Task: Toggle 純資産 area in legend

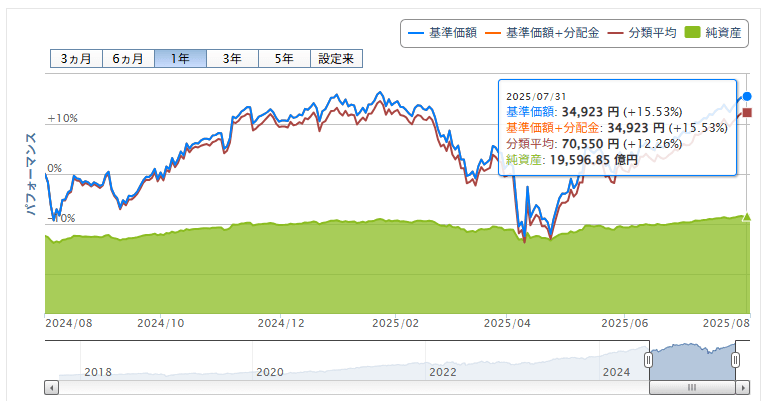Action: 713,33
